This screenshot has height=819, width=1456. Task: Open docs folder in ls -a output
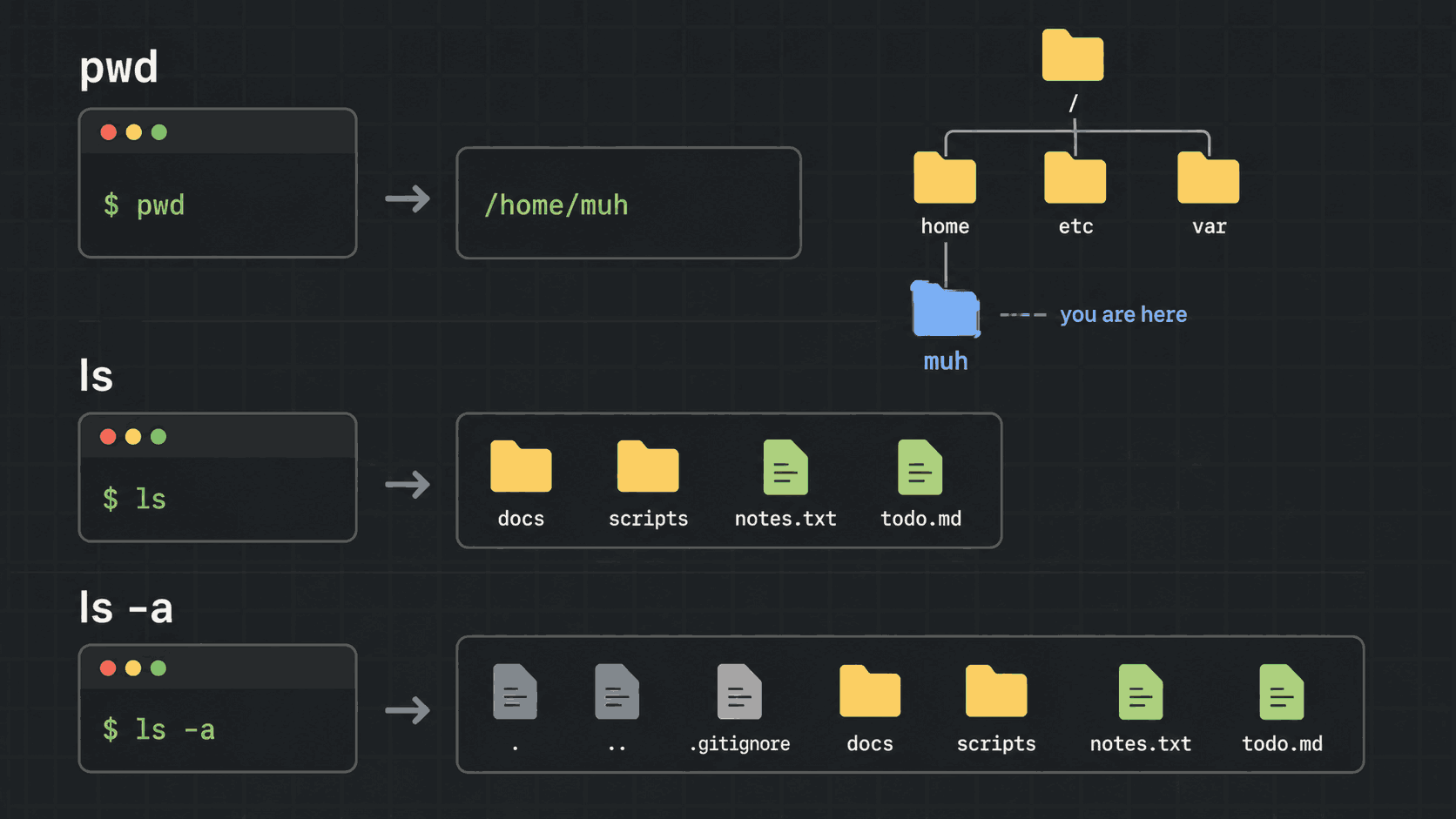[870, 691]
